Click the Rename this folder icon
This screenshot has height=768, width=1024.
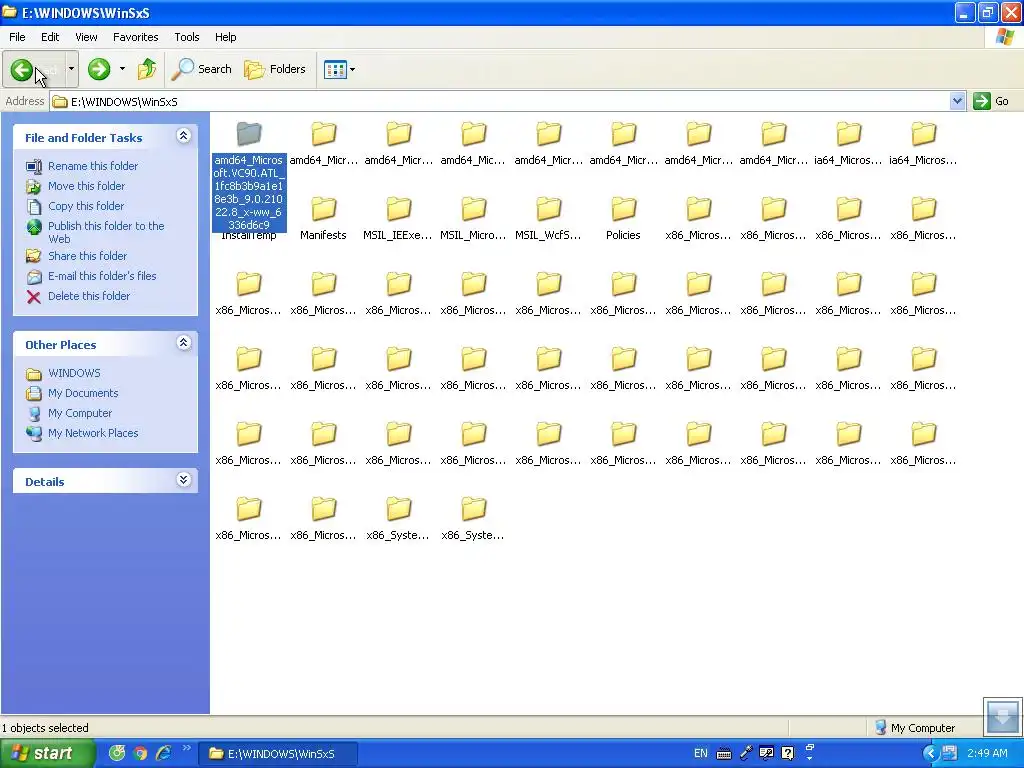pyautogui.click(x=34, y=166)
